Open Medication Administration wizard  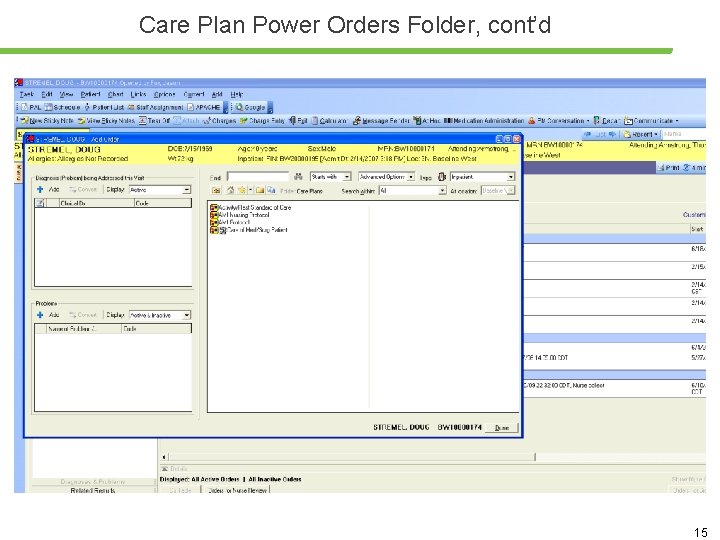484,121
